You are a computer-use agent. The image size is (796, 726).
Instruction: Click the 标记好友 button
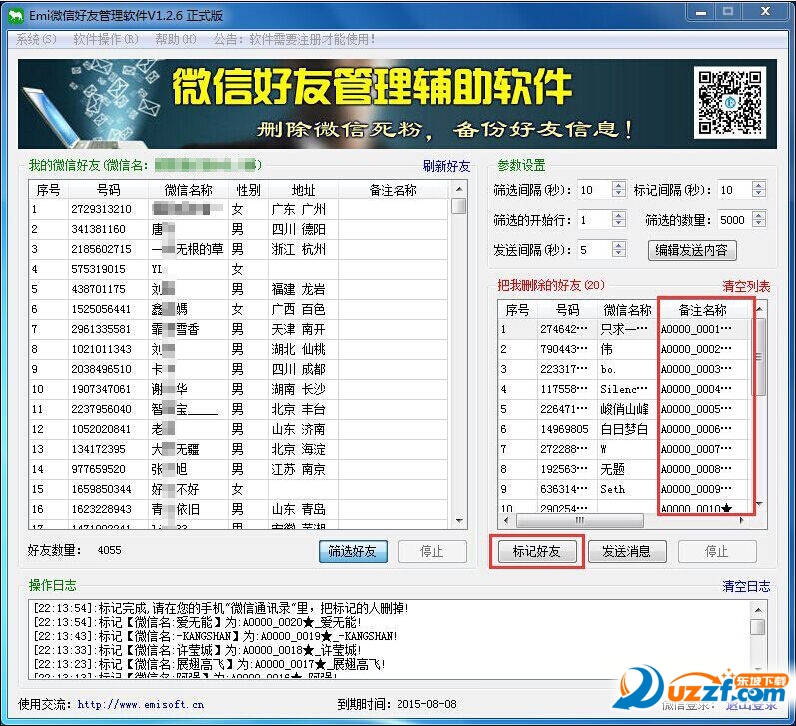pos(537,551)
